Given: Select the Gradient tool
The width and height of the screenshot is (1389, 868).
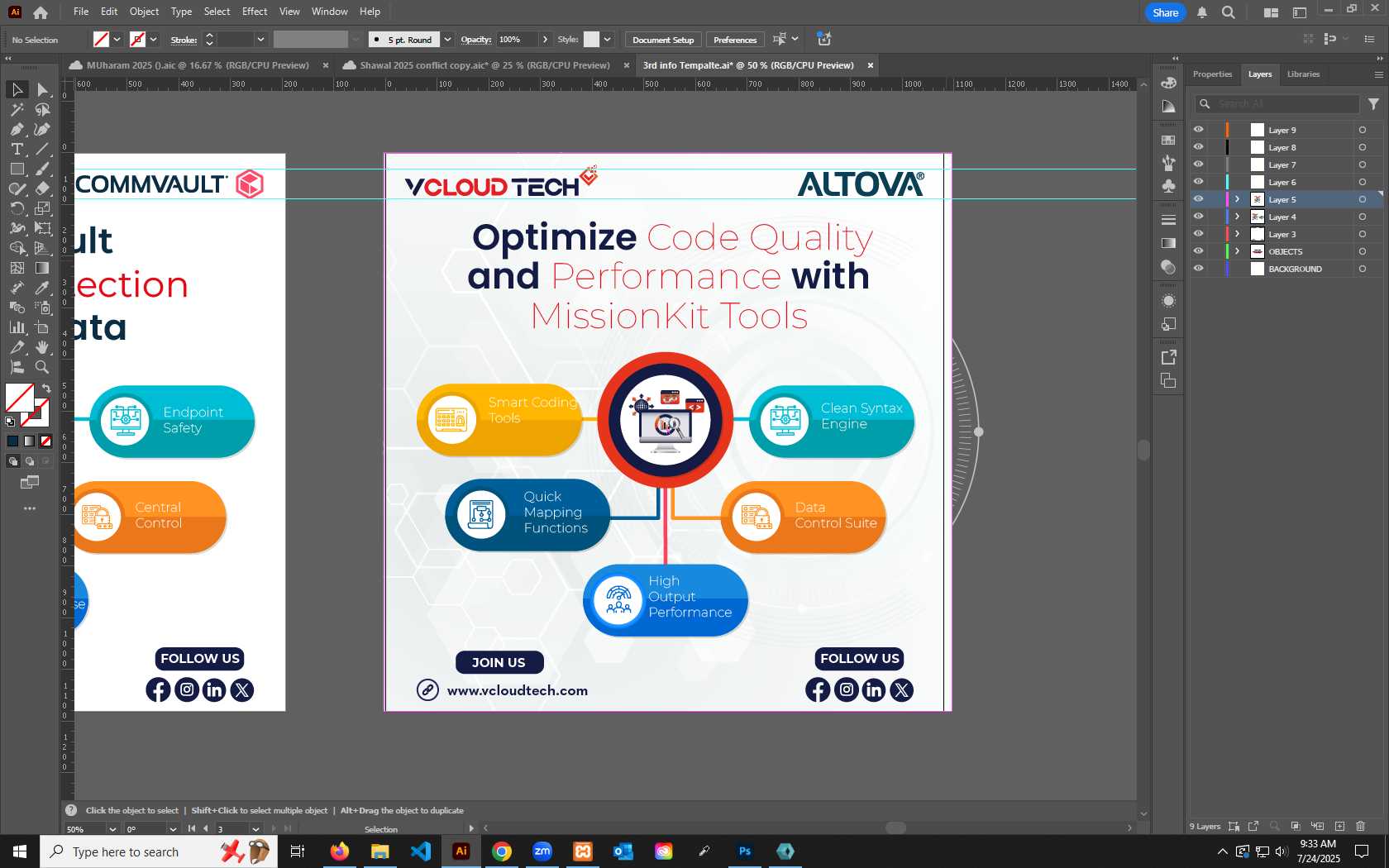Looking at the screenshot, I should click(42, 268).
